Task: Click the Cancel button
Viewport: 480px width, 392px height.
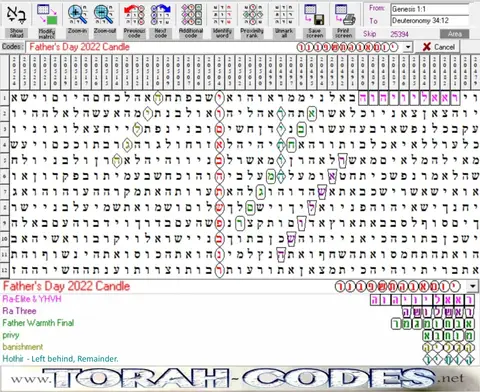Action: point(438,47)
